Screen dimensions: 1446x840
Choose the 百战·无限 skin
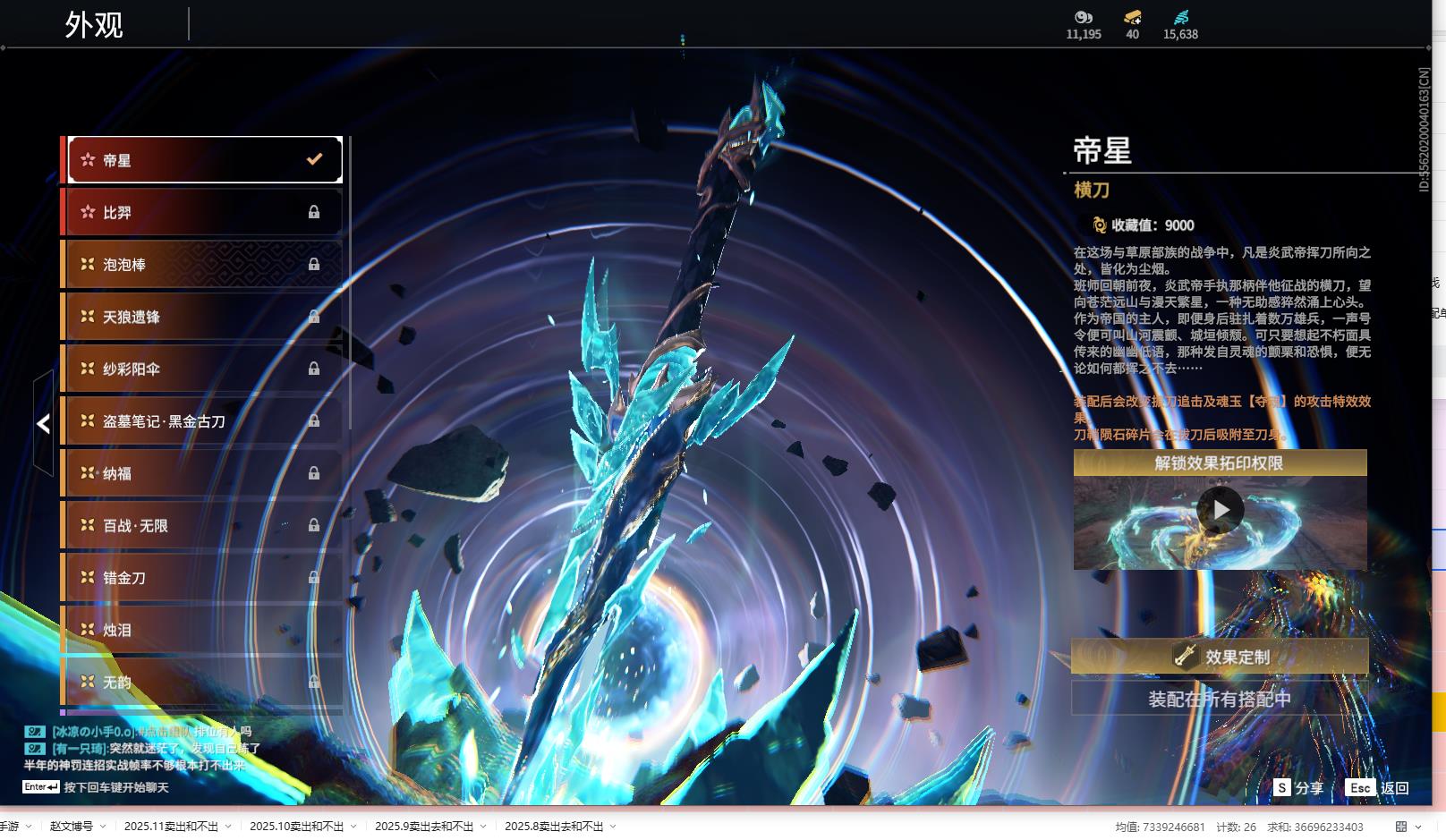202,525
